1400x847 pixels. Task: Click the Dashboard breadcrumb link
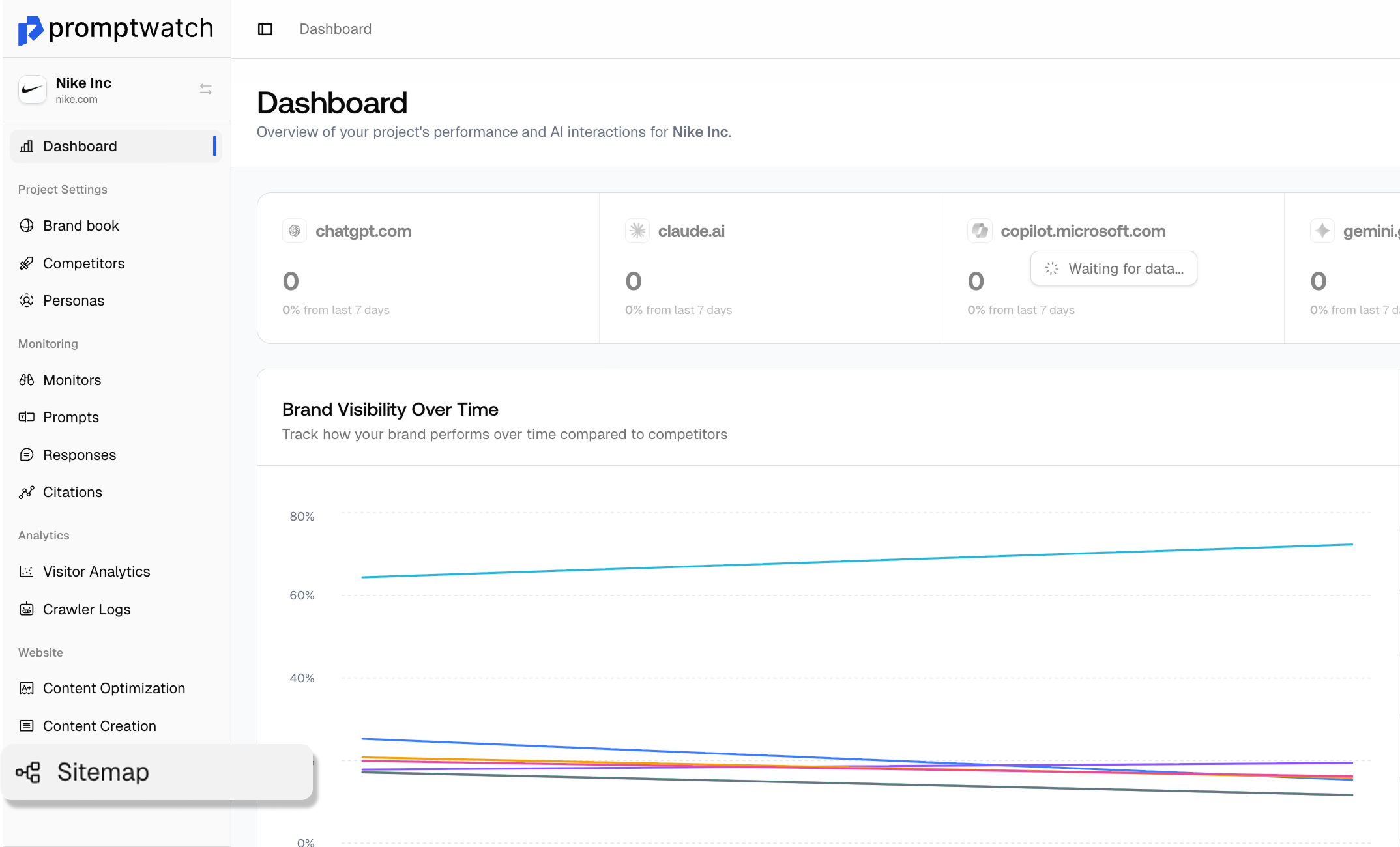coord(335,29)
